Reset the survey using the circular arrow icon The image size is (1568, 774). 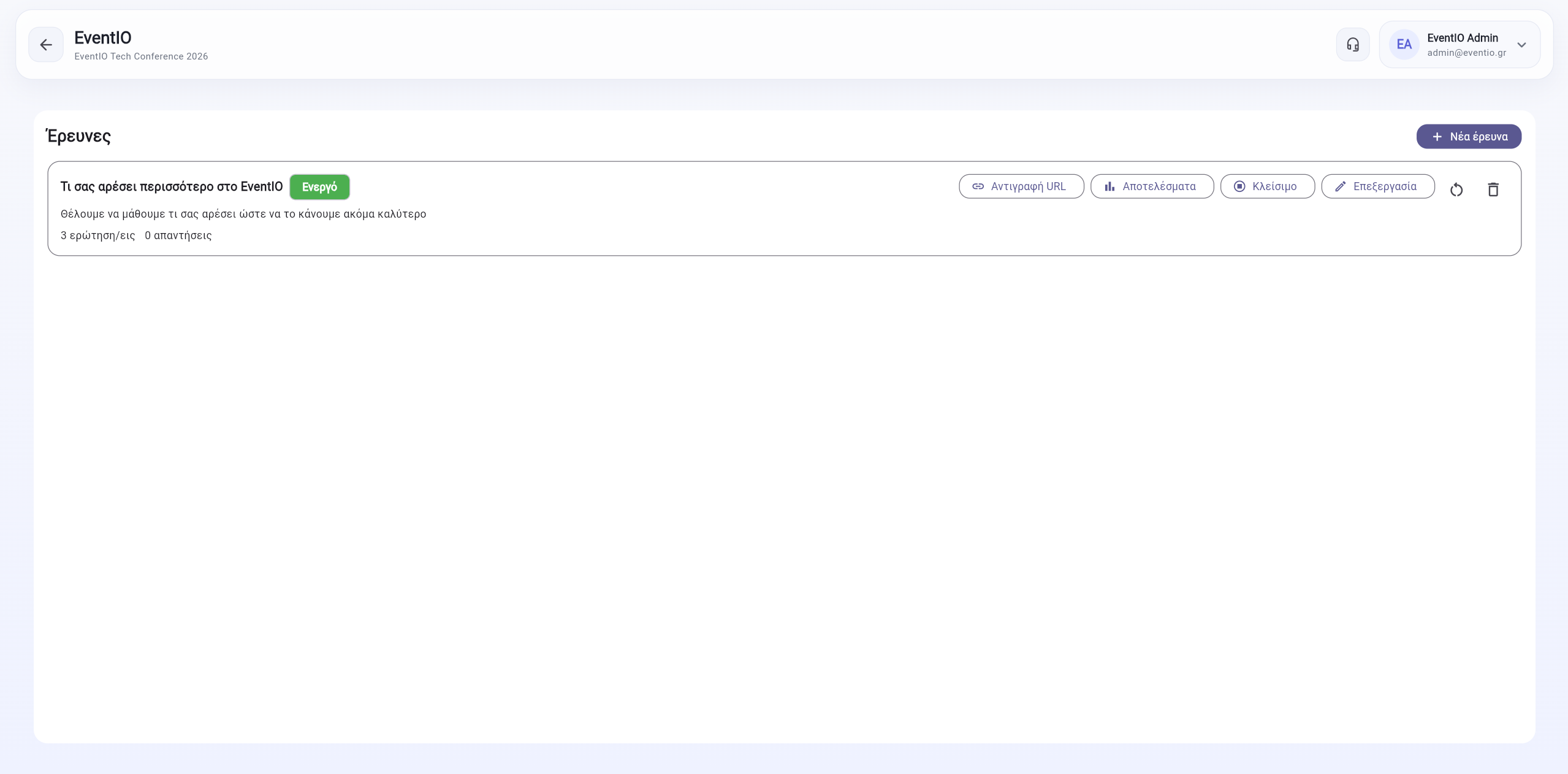(x=1456, y=190)
